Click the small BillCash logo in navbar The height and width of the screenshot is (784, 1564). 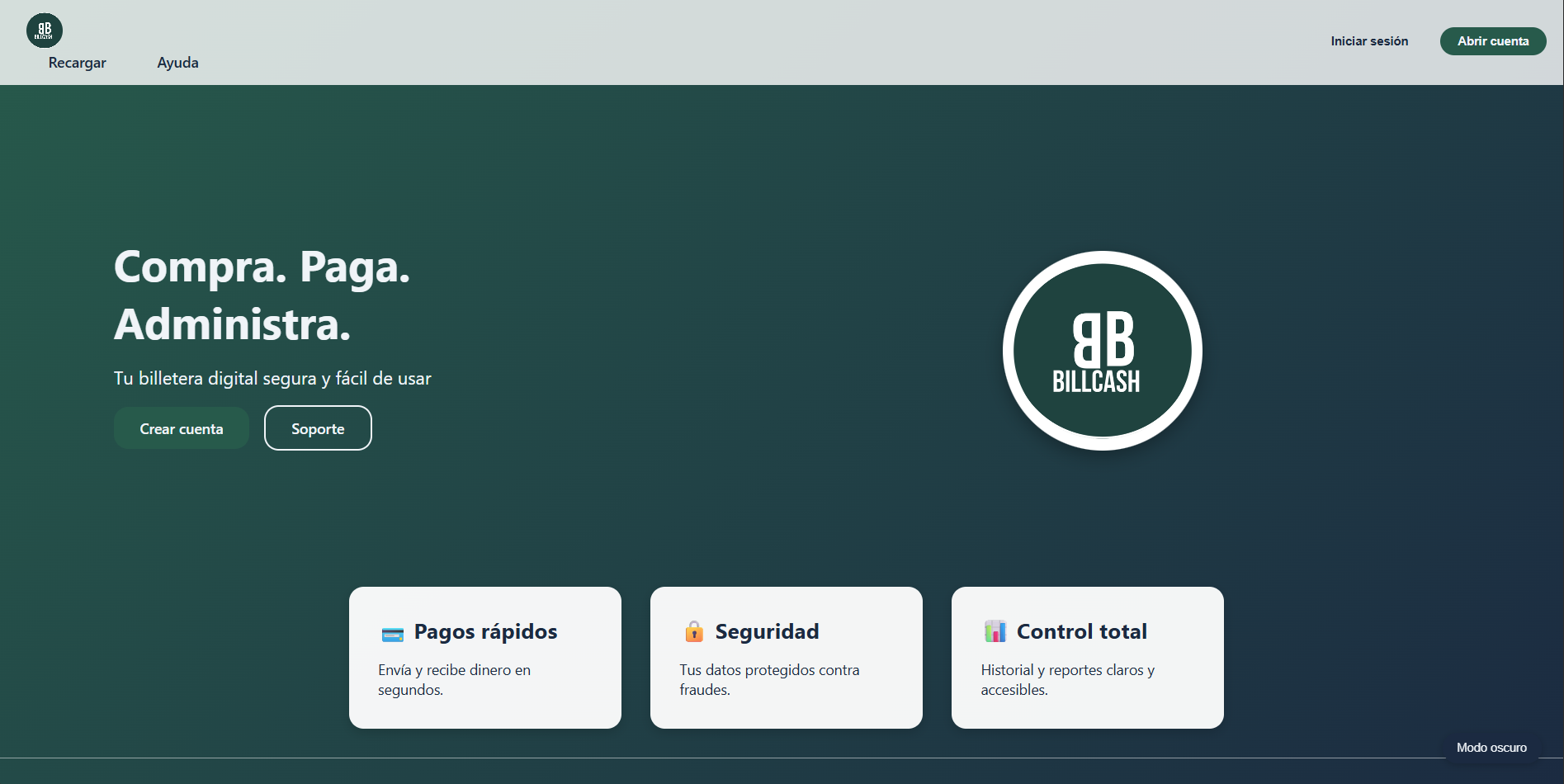click(x=45, y=31)
